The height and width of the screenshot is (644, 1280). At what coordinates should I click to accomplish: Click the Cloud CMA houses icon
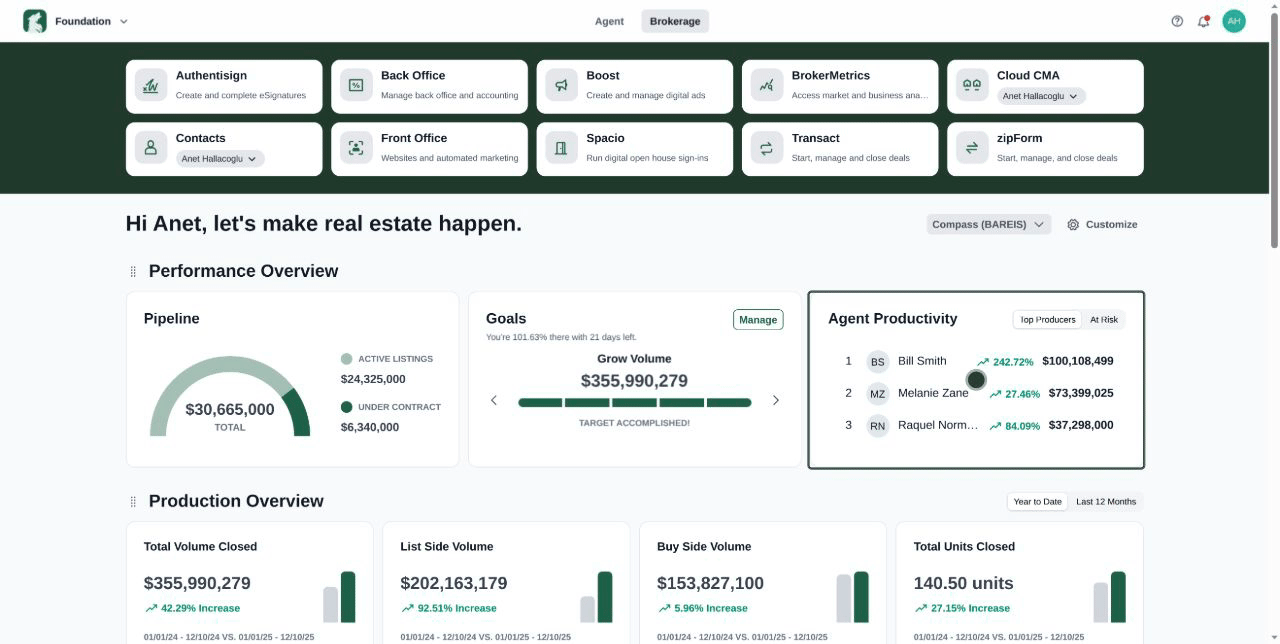click(971, 86)
